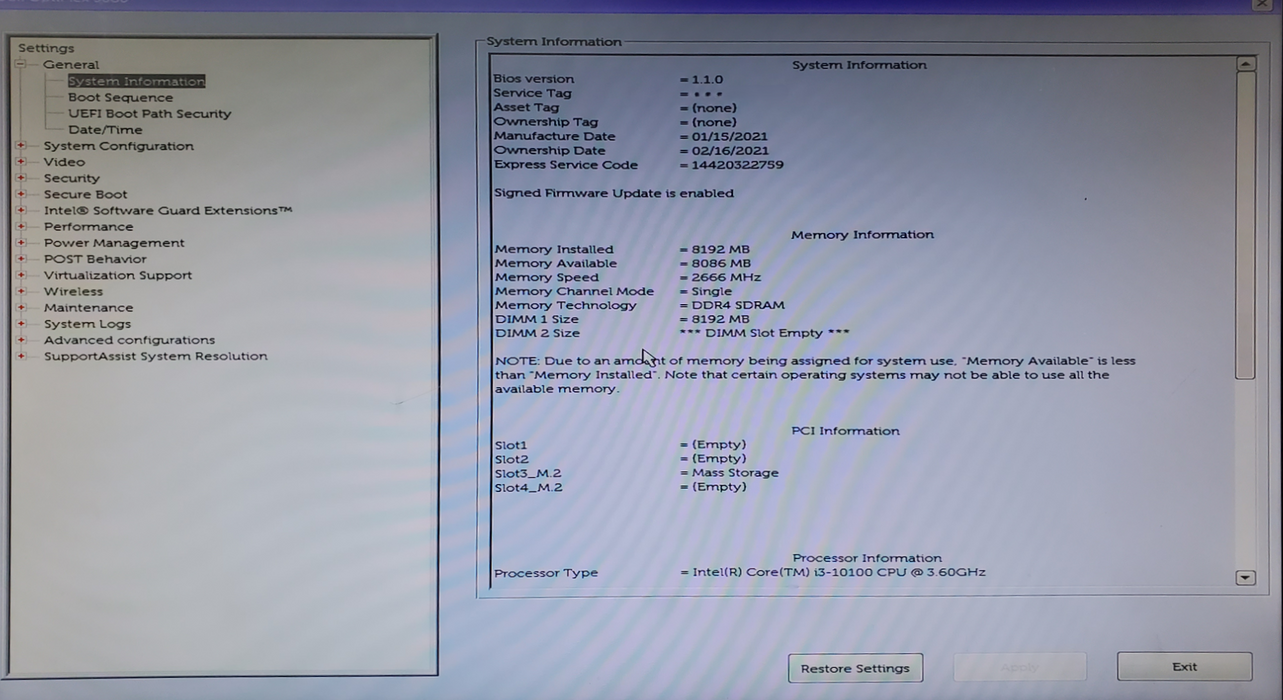Select the Secure Boot category label
Screen dimensions: 1283x700
[85, 194]
